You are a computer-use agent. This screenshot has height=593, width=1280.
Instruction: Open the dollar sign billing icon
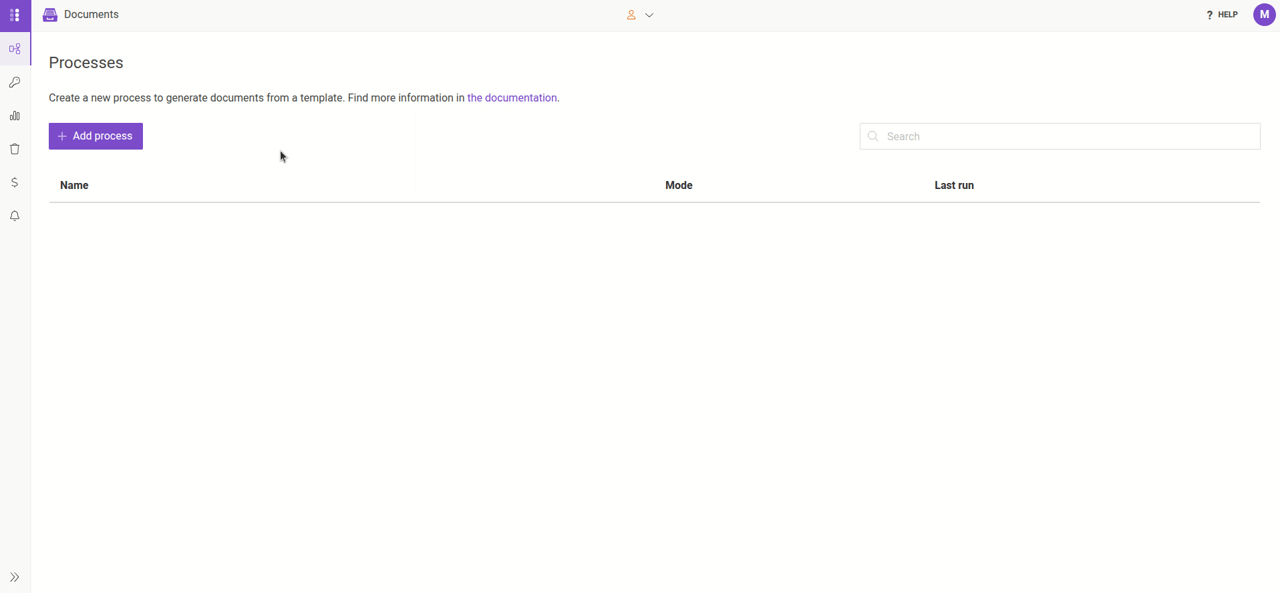(x=15, y=183)
